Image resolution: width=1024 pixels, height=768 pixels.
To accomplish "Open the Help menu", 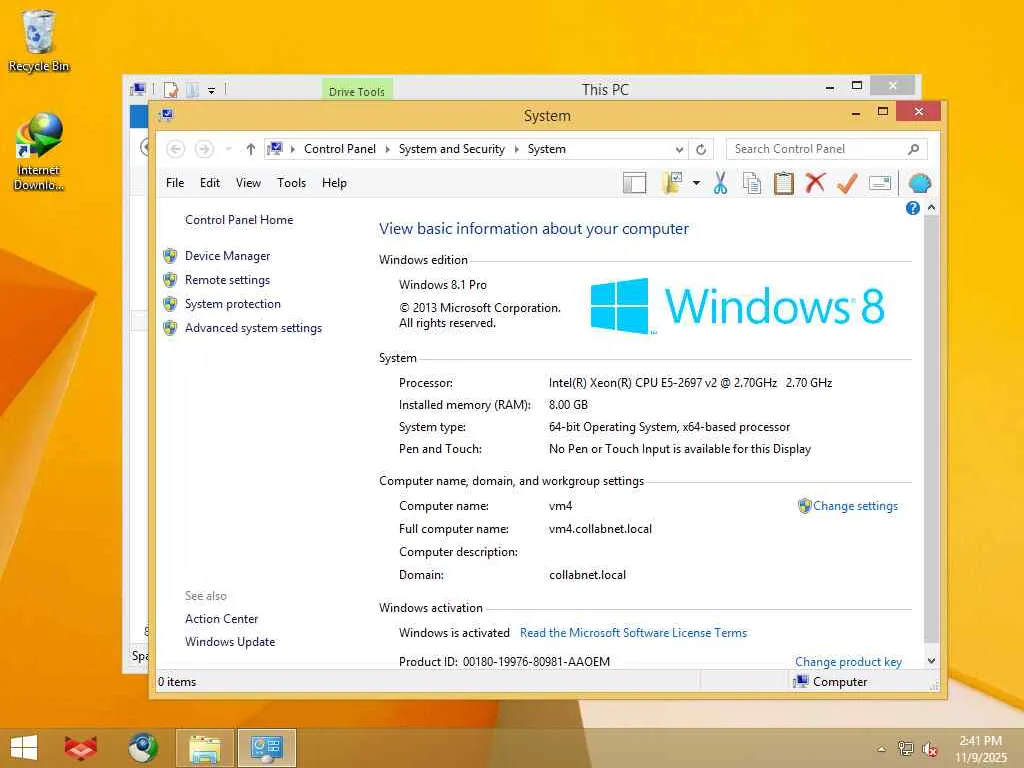I will click(x=334, y=183).
